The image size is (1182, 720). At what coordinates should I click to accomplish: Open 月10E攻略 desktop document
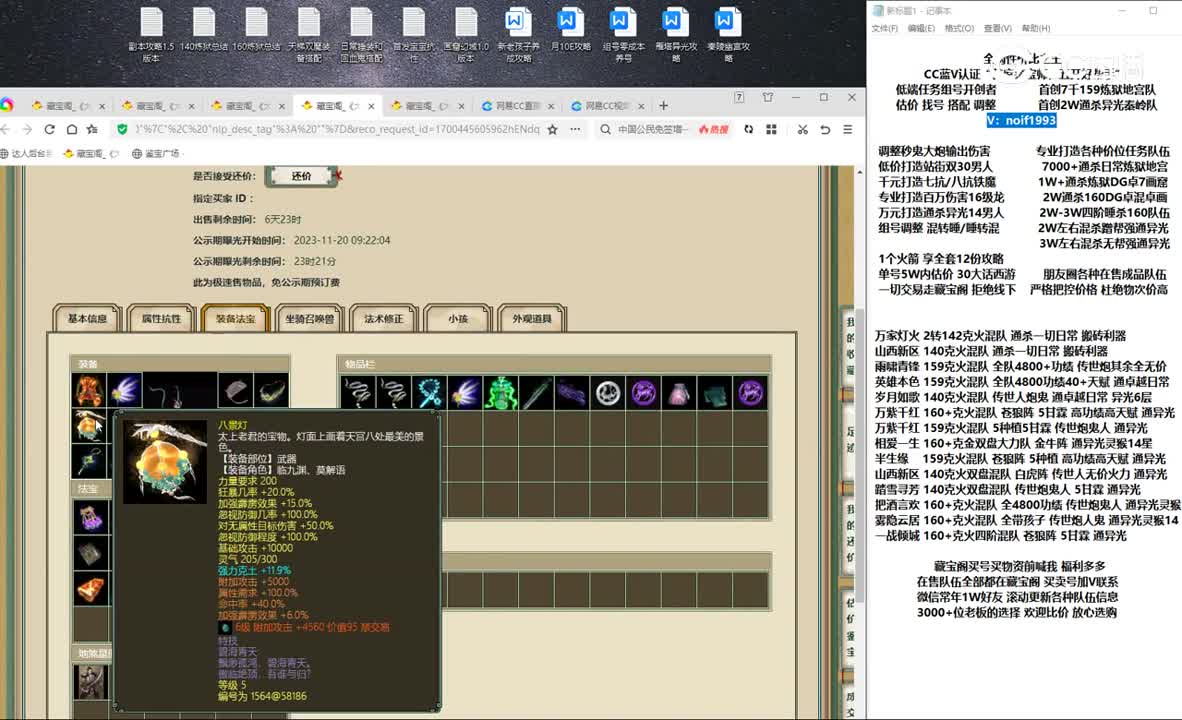click(571, 31)
